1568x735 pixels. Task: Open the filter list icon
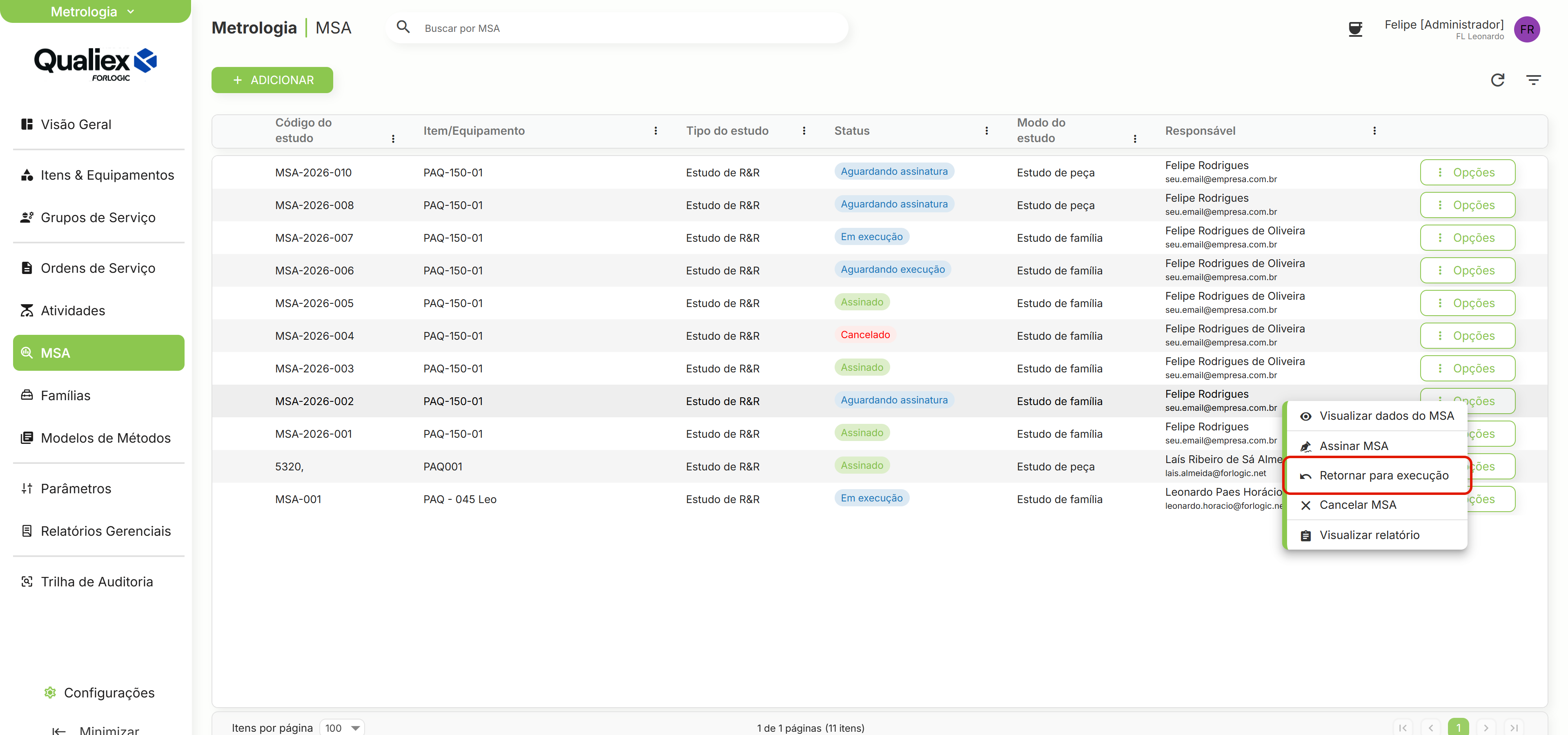point(1533,80)
